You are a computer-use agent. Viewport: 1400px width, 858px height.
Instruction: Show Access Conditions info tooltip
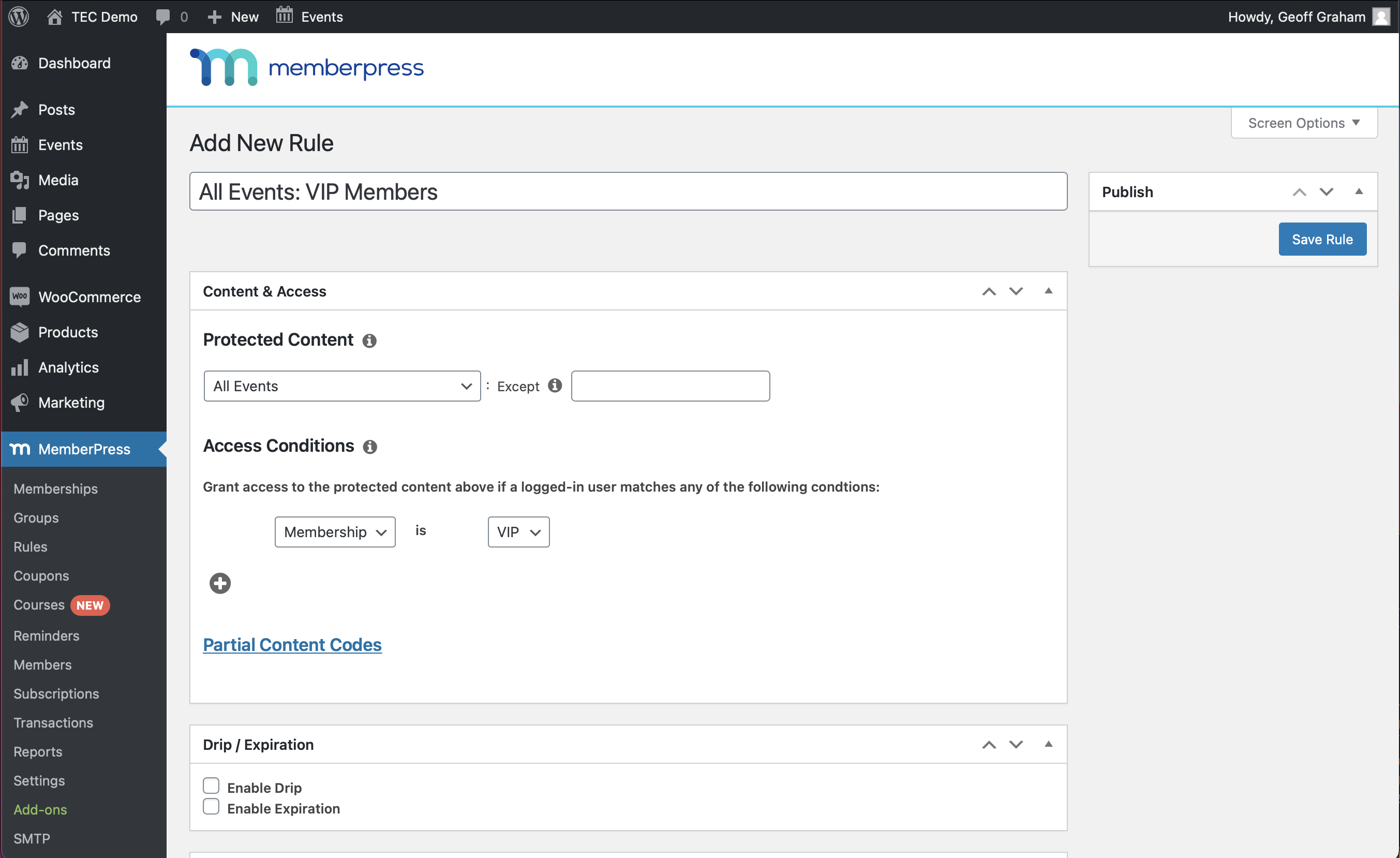(x=370, y=447)
